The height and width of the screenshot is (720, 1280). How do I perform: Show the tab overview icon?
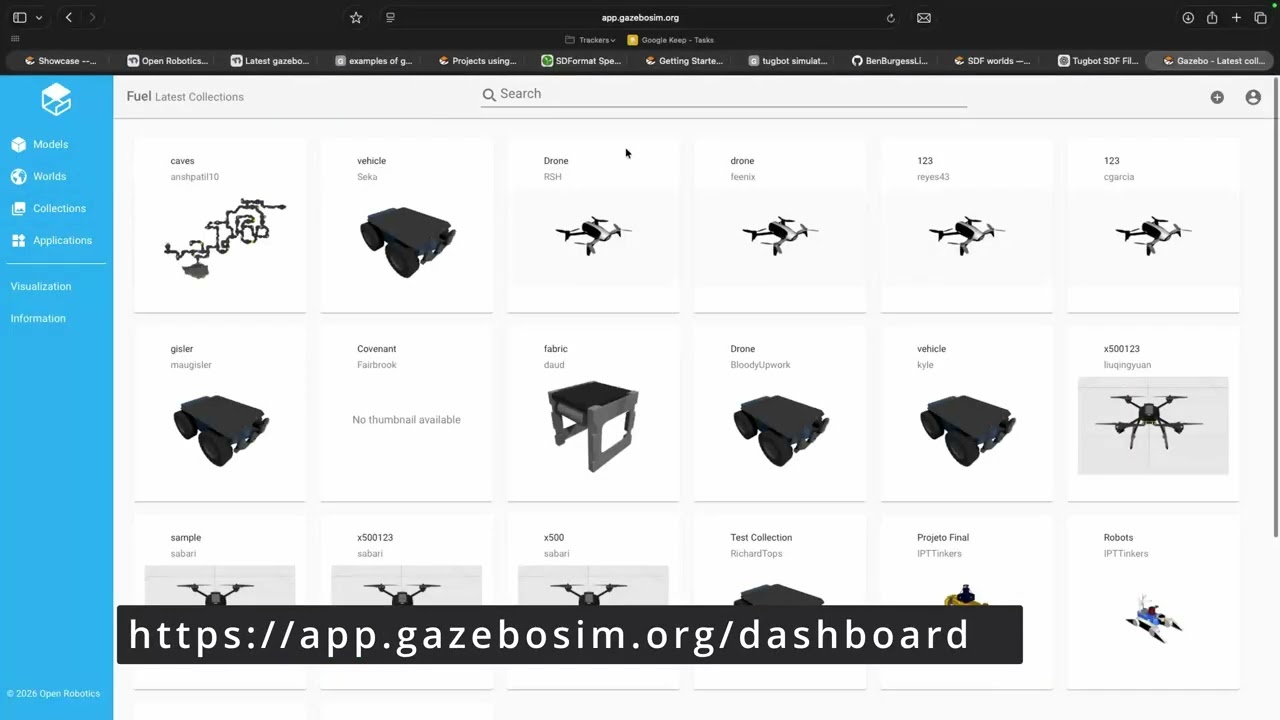coord(1260,17)
